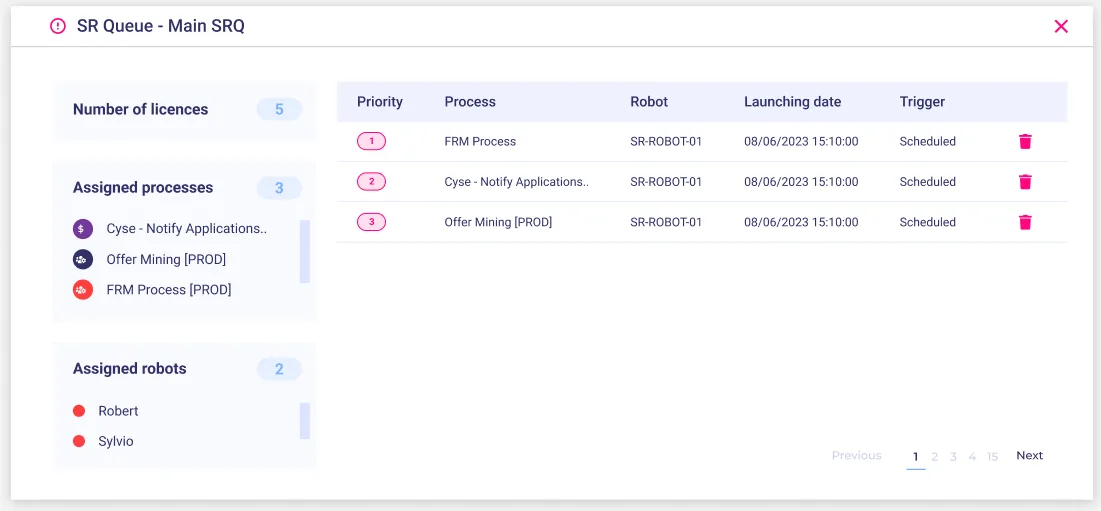Delete the Offer Mining [PROD] queue row
Screen dimensions: 1101x511
(1025, 223)
